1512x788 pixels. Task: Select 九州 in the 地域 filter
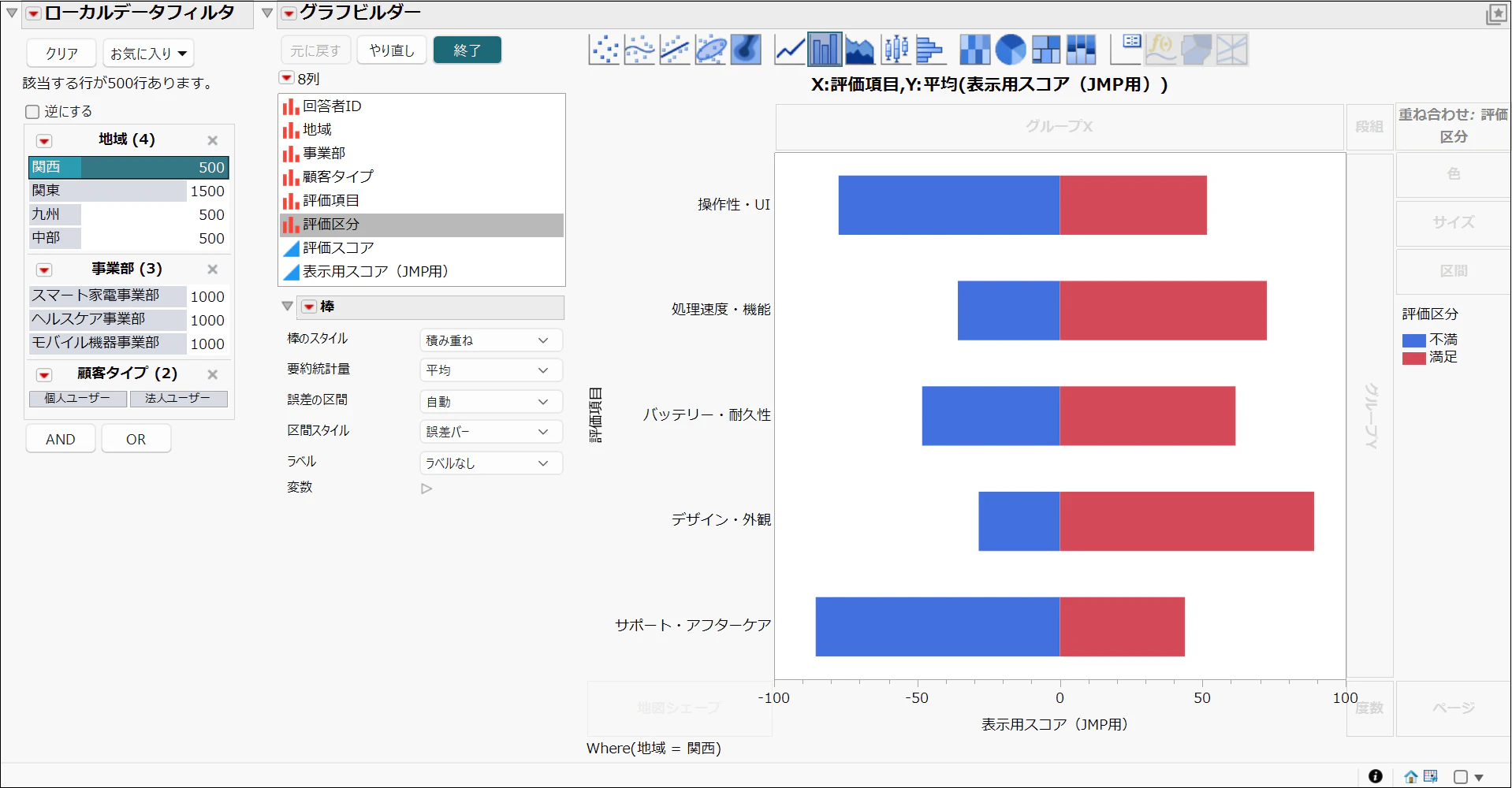tap(128, 214)
